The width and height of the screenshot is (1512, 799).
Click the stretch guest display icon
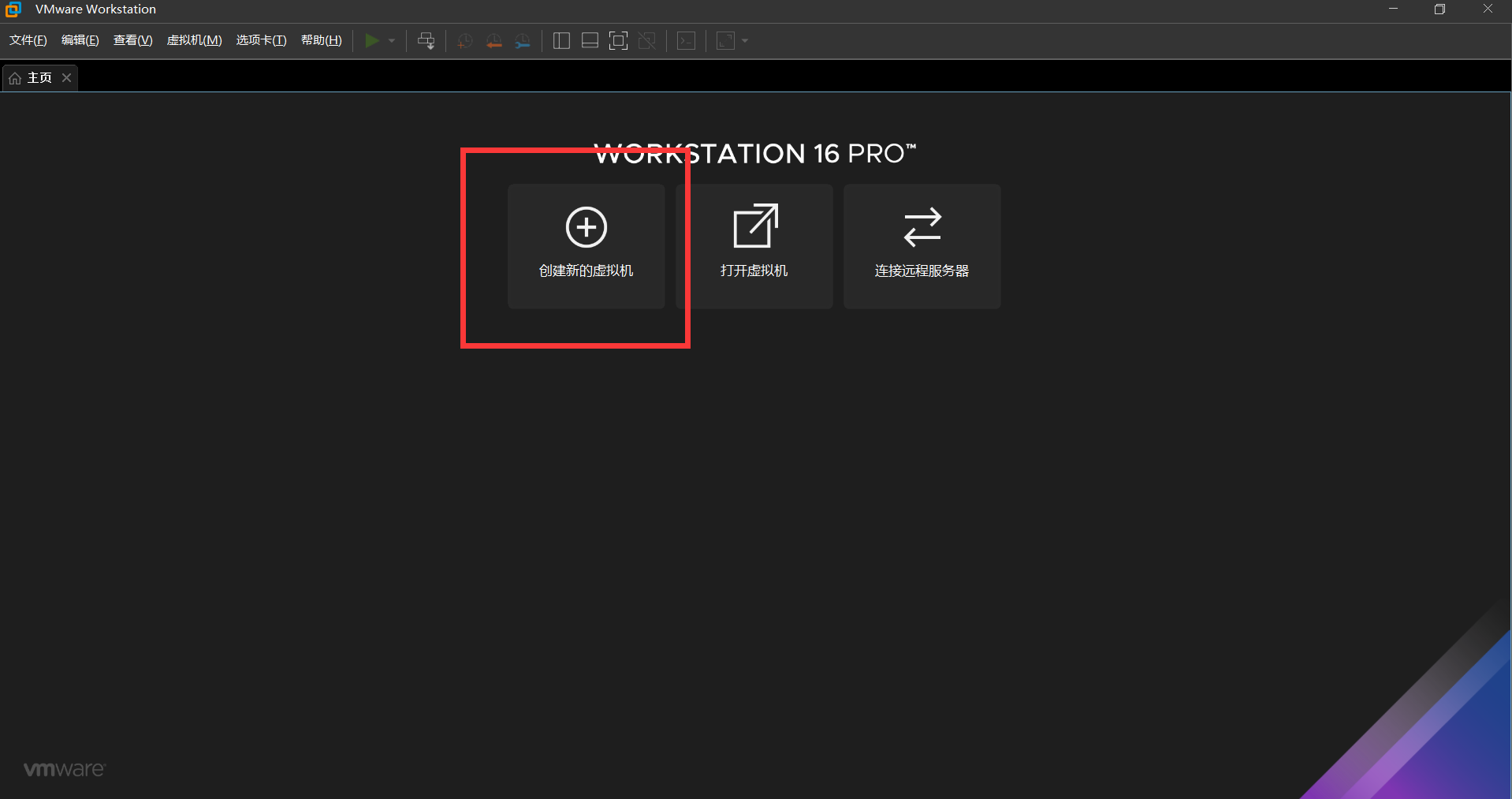726,41
